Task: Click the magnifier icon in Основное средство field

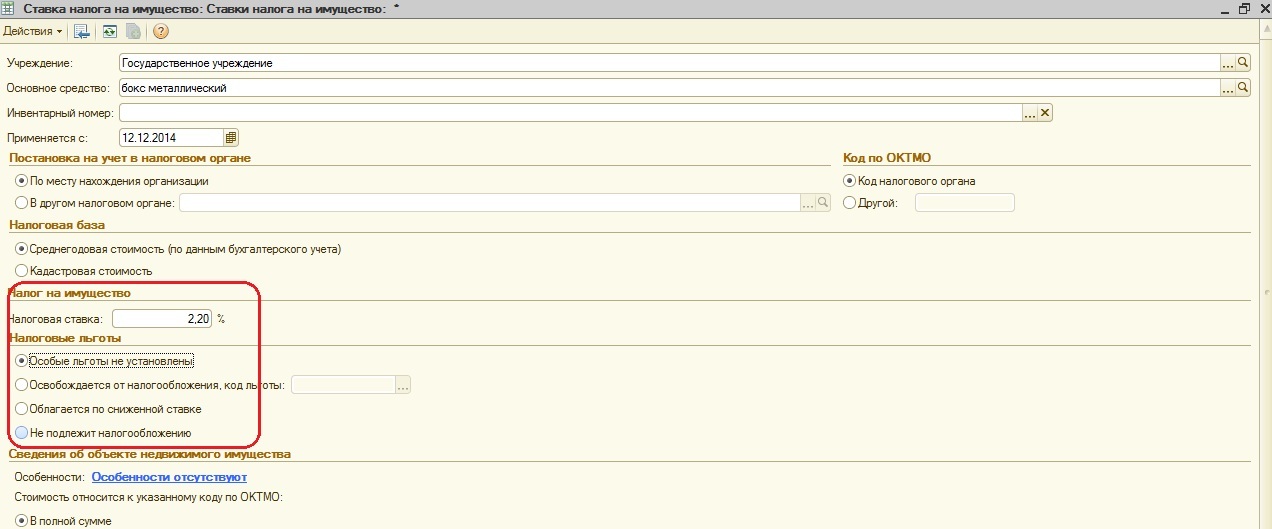Action: 1243,88
